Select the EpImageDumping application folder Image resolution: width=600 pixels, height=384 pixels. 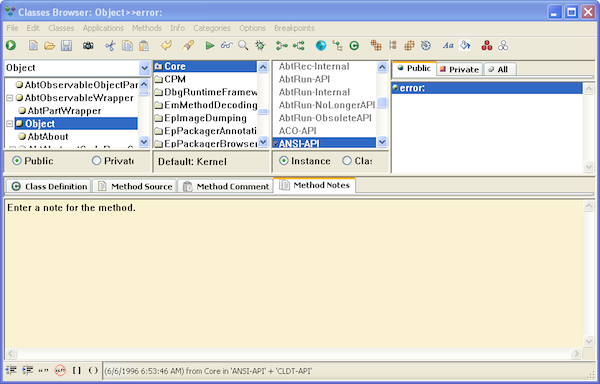205,118
